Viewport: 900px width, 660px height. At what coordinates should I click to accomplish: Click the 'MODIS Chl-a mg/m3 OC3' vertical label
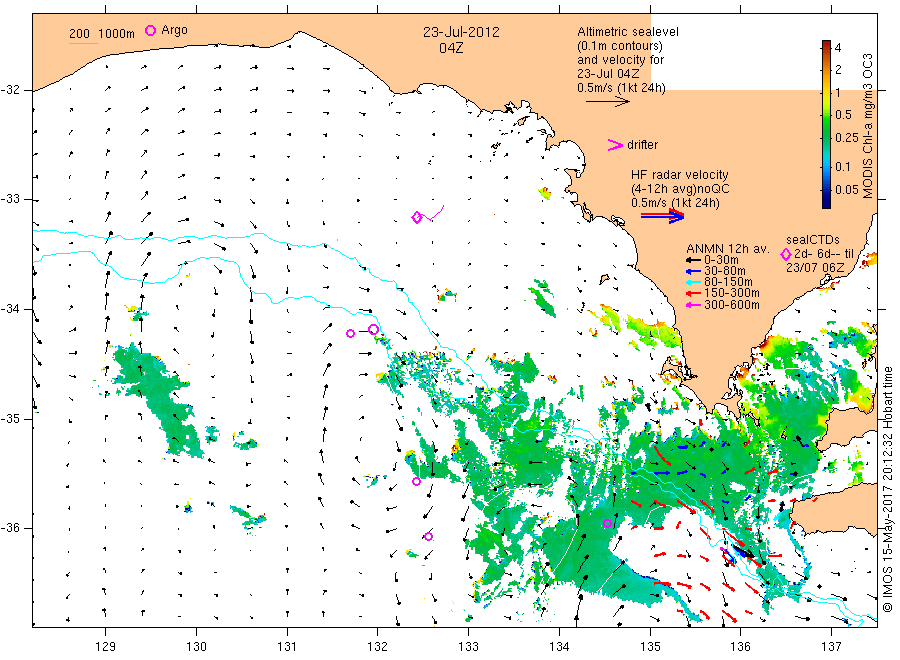click(867, 126)
